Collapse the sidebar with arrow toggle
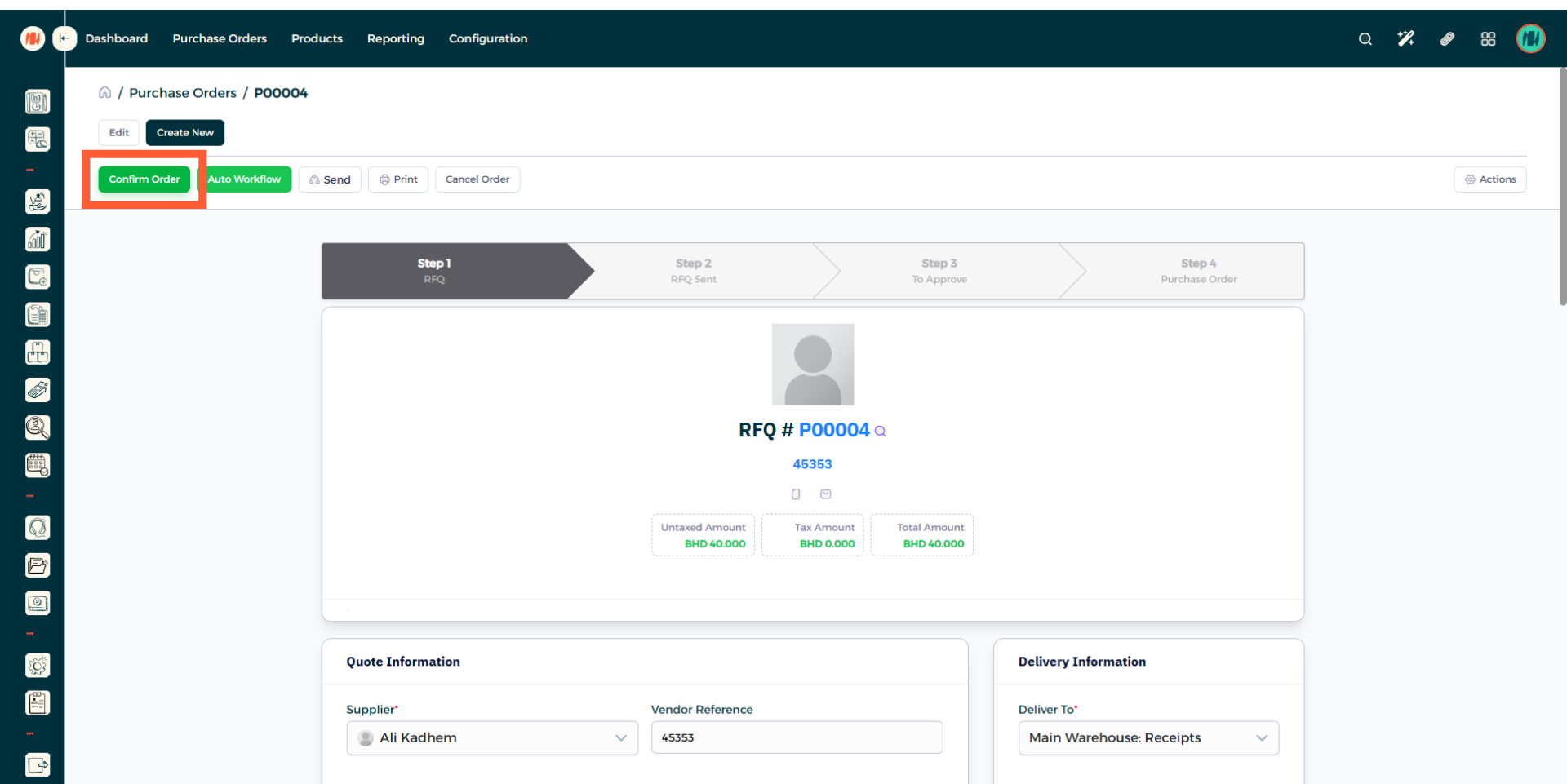Viewport: 1567px width, 784px height. pos(64,38)
